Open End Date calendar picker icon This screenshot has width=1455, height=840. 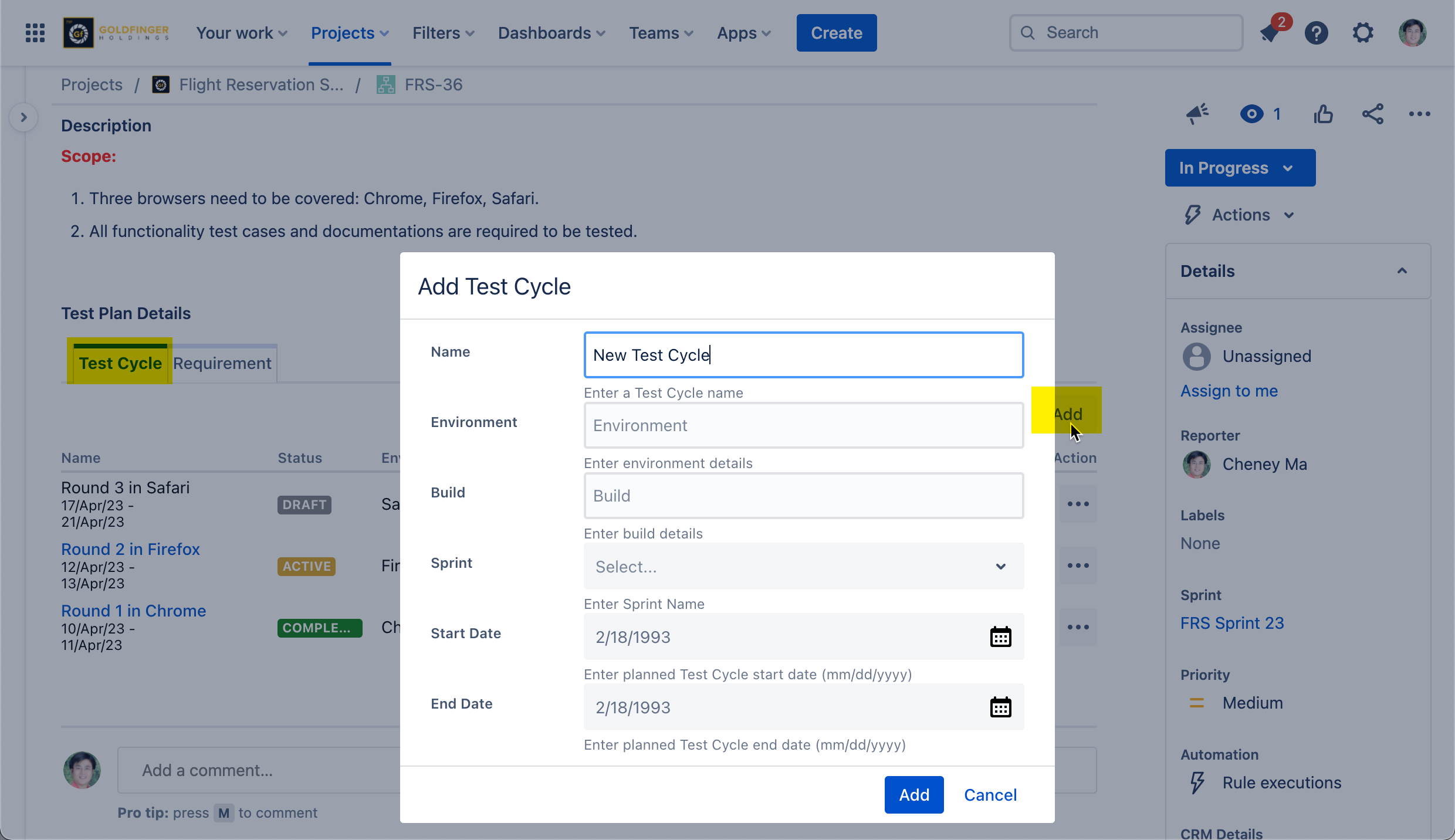tap(1000, 707)
